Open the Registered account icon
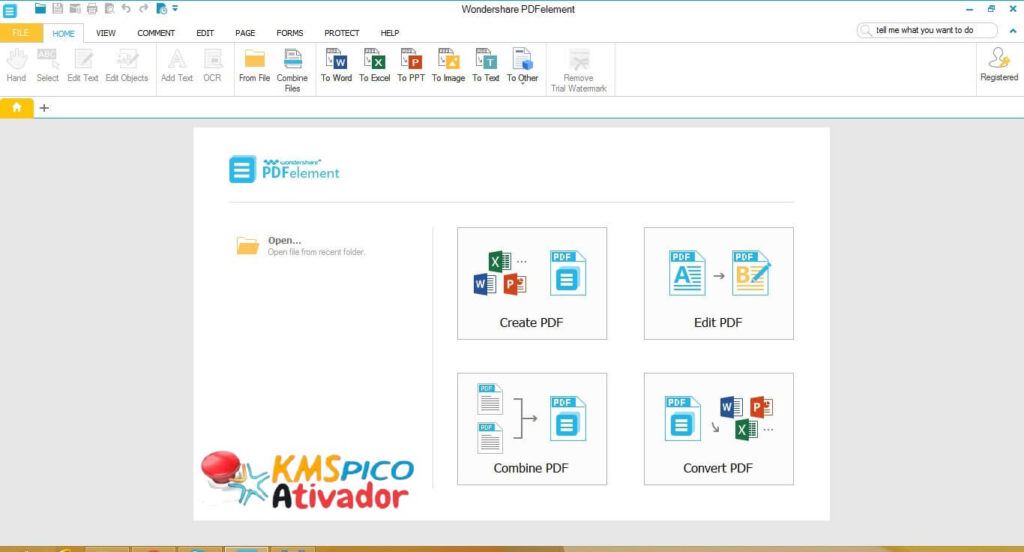The height and width of the screenshot is (552, 1024). pos(999,64)
